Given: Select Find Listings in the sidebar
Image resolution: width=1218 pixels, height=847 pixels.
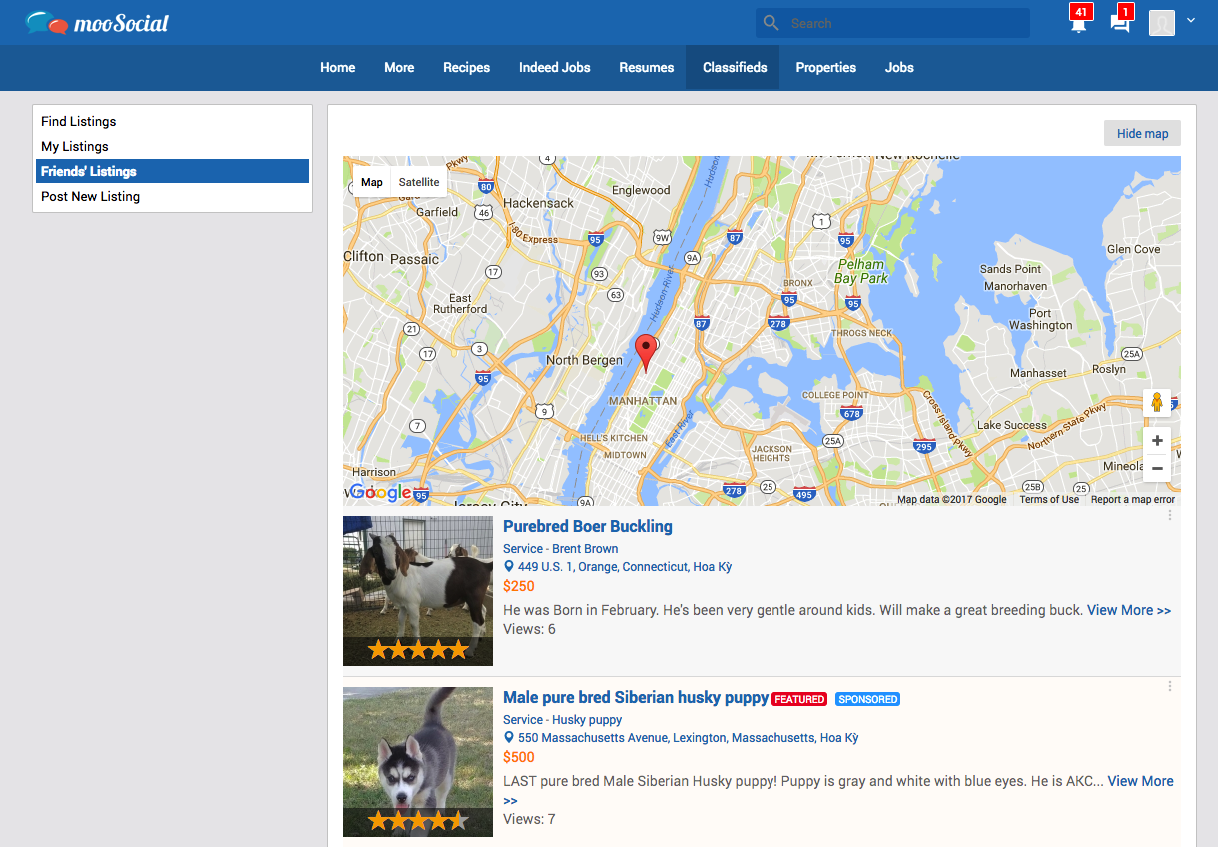Looking at the screenshot, I should [x=172, y=121].
